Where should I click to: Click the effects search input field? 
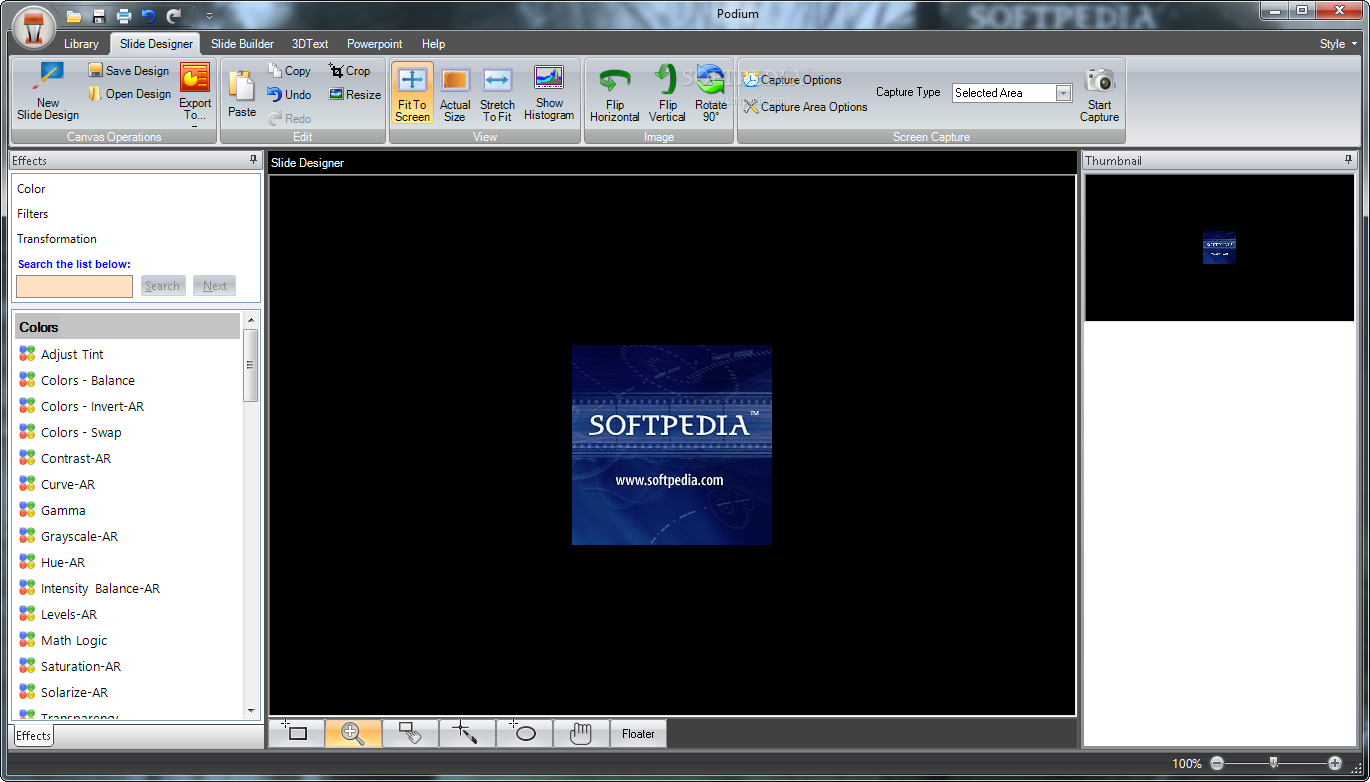(74, 286)
